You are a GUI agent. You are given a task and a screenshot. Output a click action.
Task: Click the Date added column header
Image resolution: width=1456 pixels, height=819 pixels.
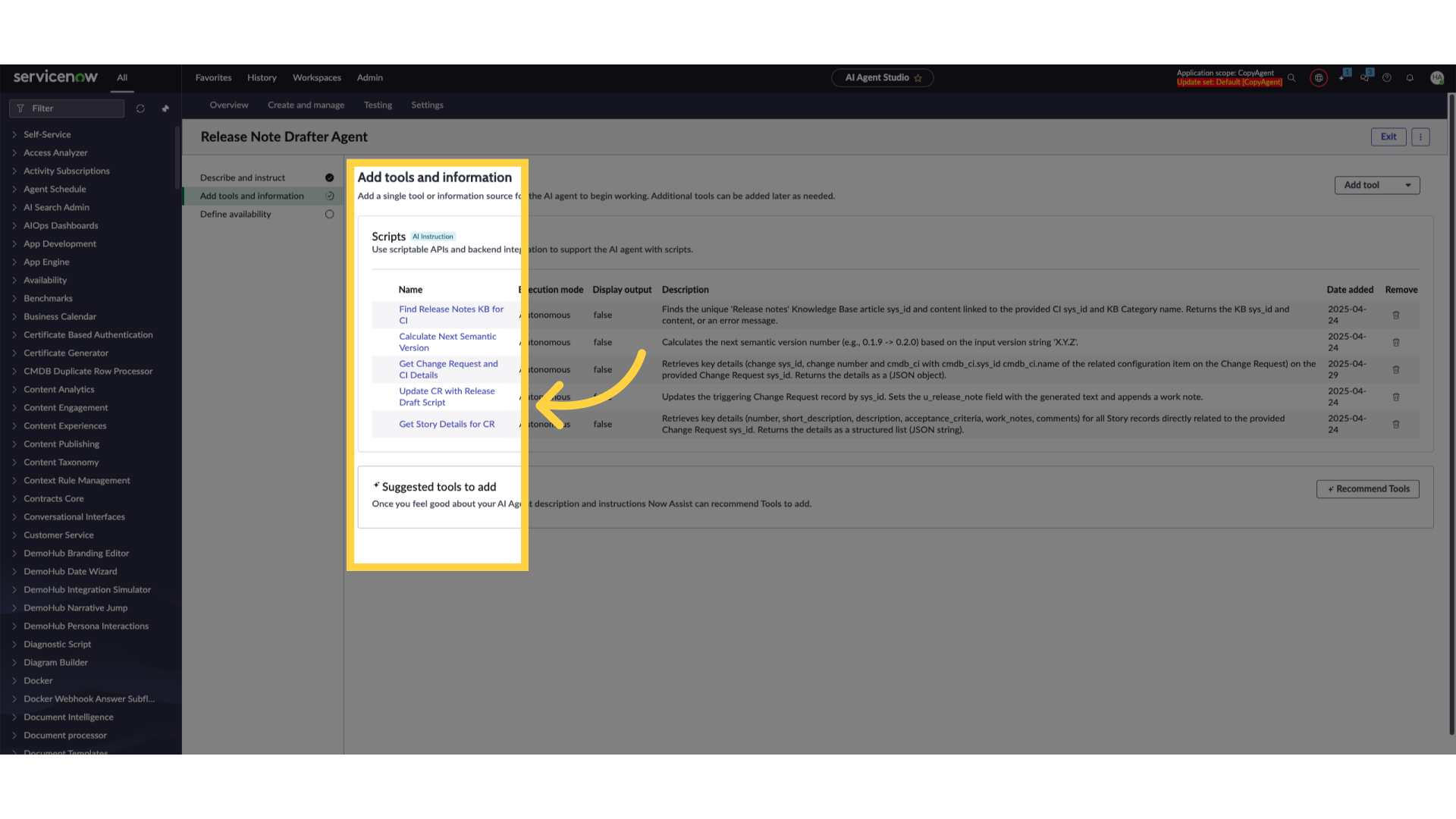click(x=1350, y=290)
